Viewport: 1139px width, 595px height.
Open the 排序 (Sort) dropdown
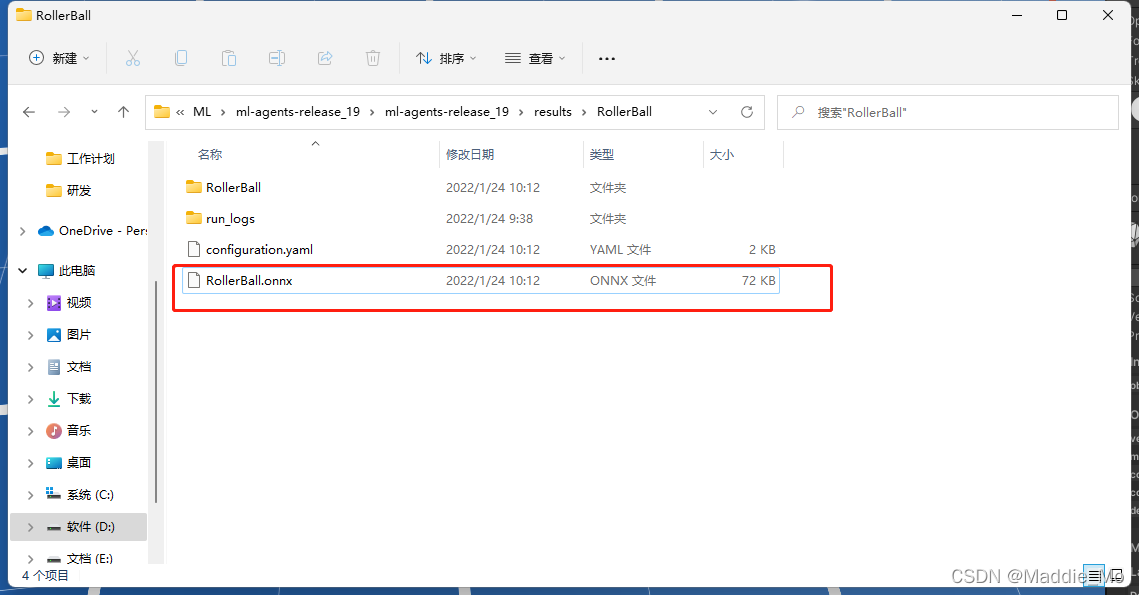tap(446, 58)
